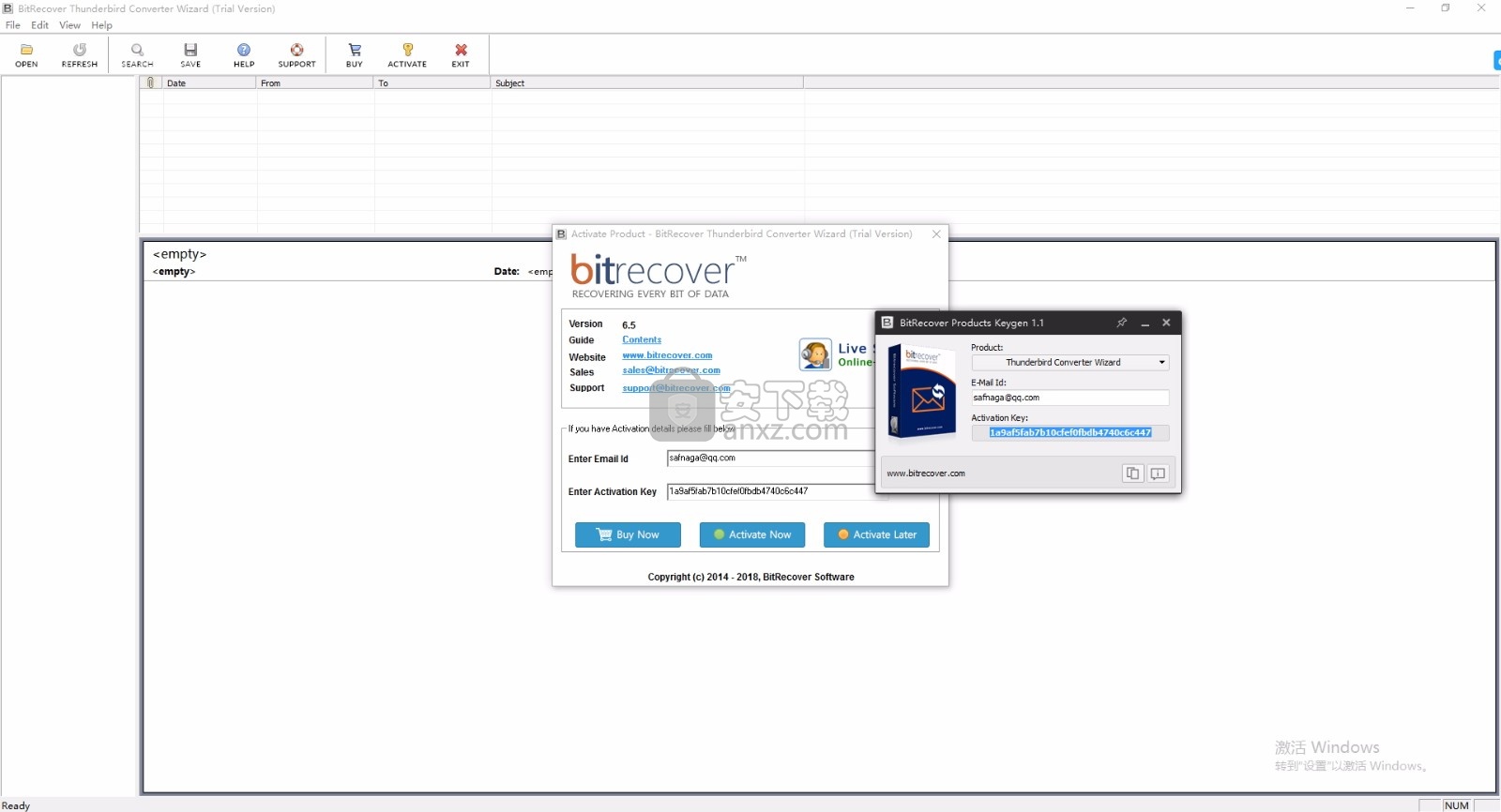The height and width of the screenshot is (812, 1501).
Task: Close the Keygen window
Action: coord(1166,323)
